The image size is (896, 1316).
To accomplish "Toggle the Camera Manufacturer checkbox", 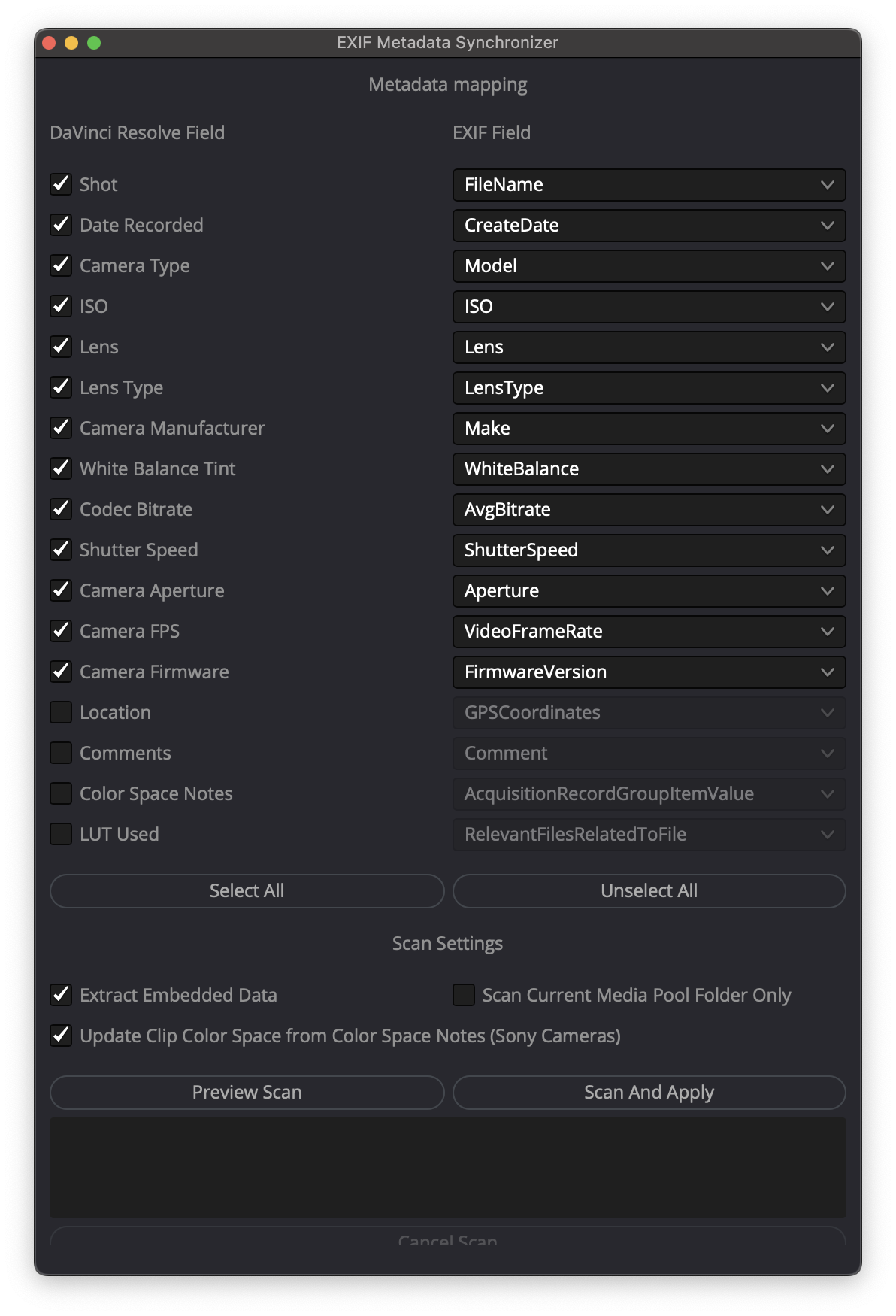I will point(61,428).
